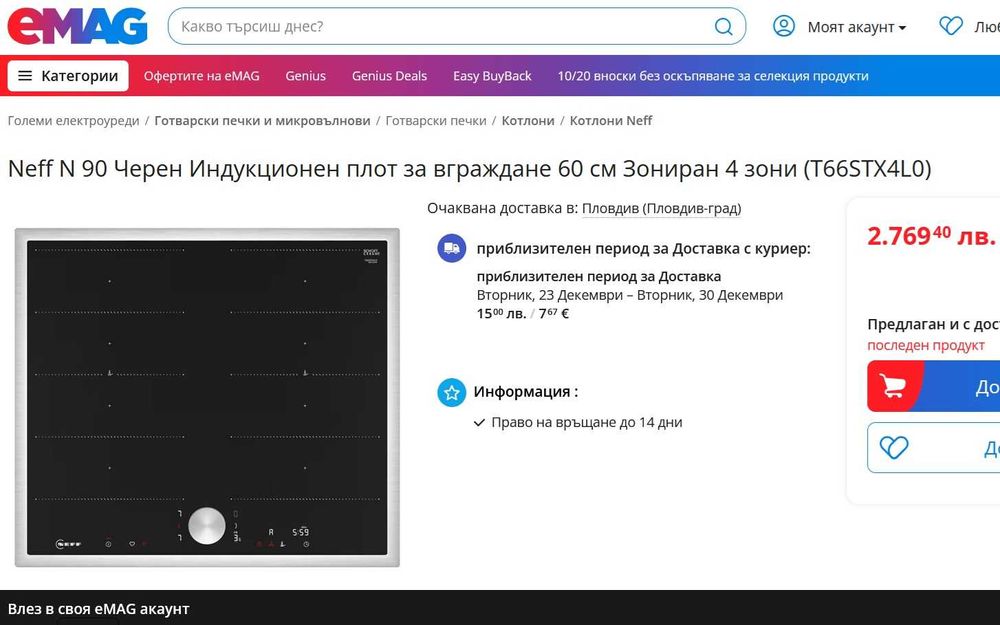The width and height of the screenshot is (1000, 625).
Task: Go to Genius menu item
Action: pyautogui.click(x=305, y=76)
